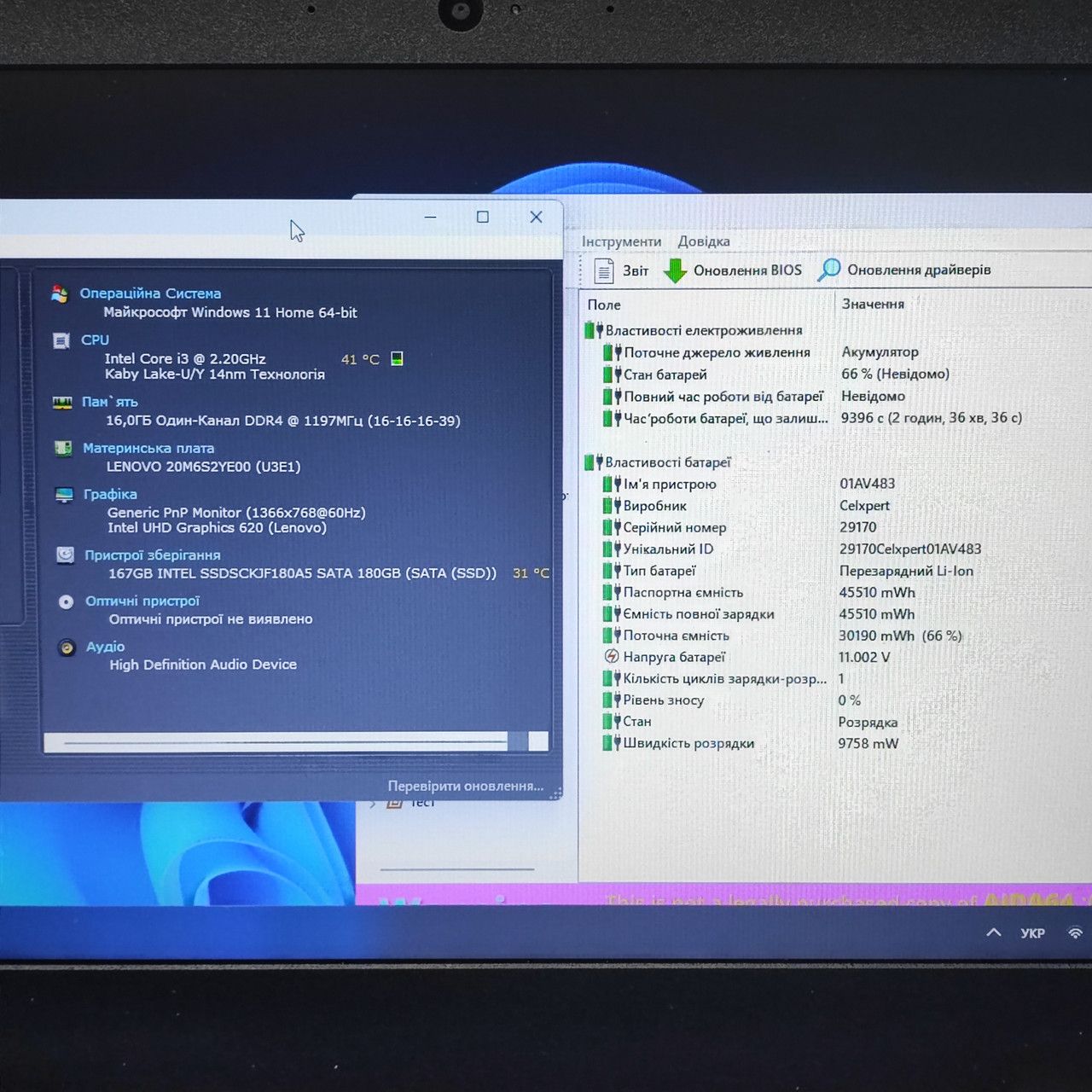Click the Оновлення драйверів magnifier icon

pyautogui.click(x=828, y=270)
